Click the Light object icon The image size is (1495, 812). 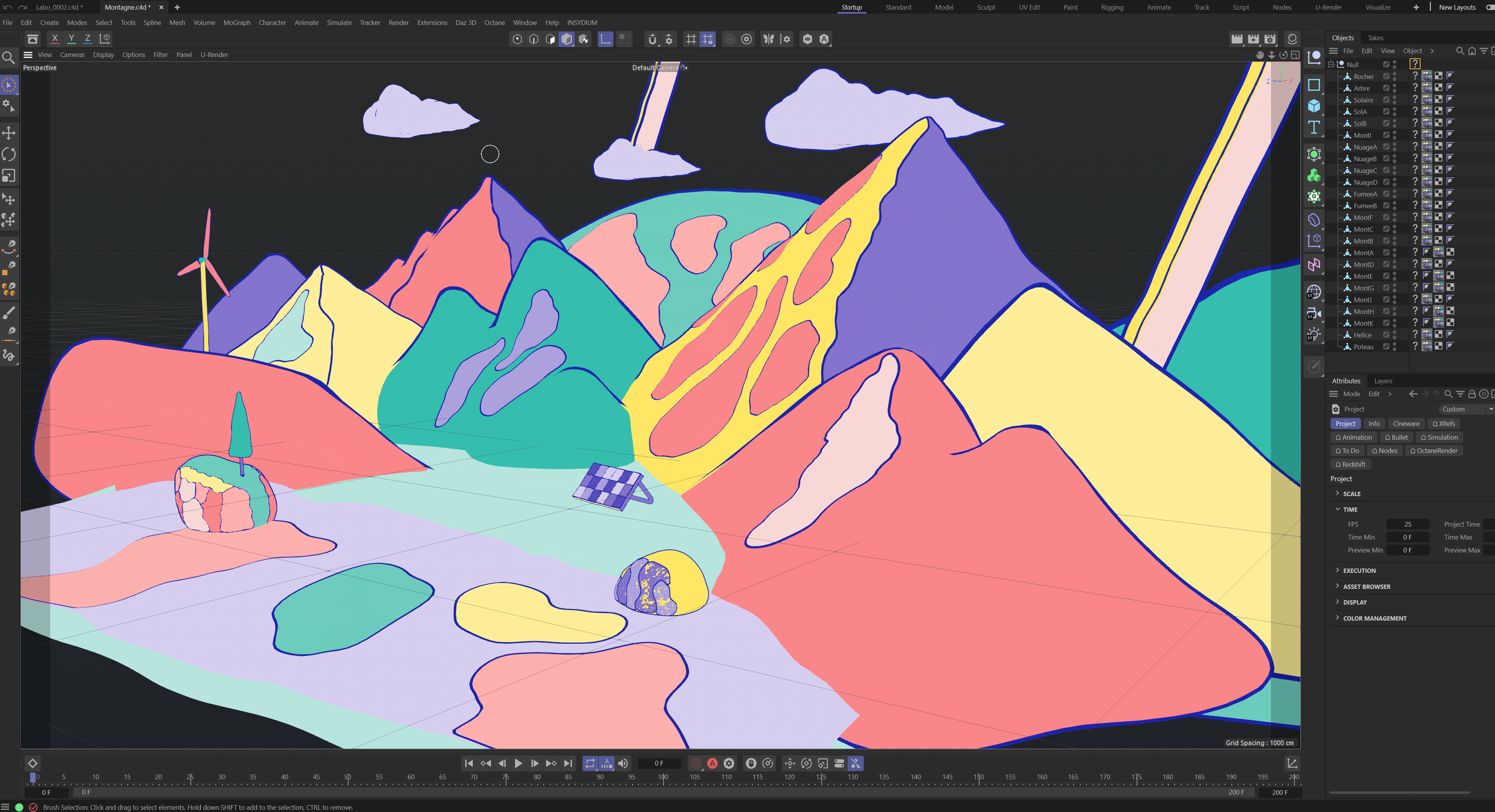(1314, 334)
